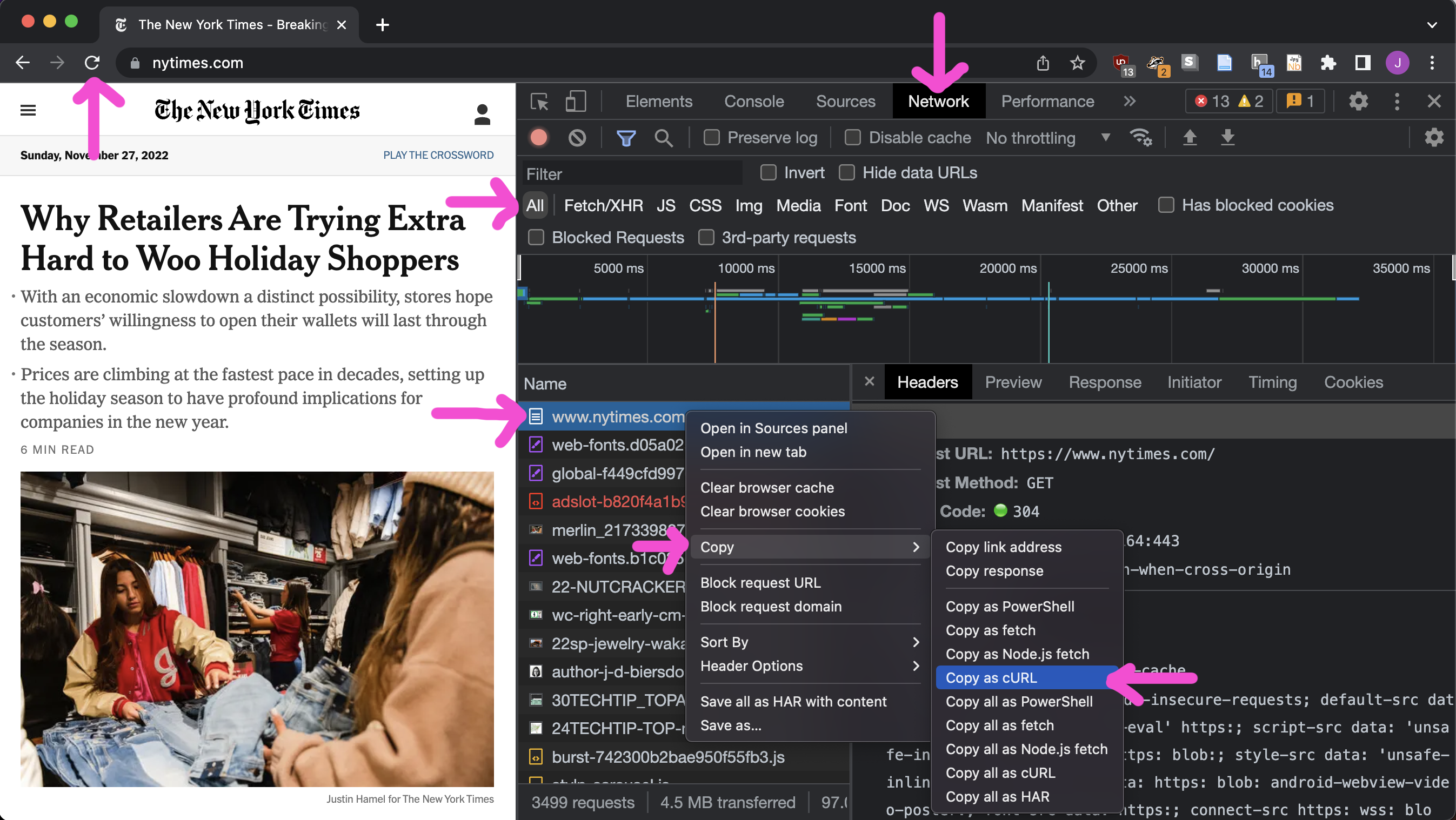This screenshot has width=1456, height=820.
Task: Open the NYT hamburger sections menu
Action: tap(28, 110)
